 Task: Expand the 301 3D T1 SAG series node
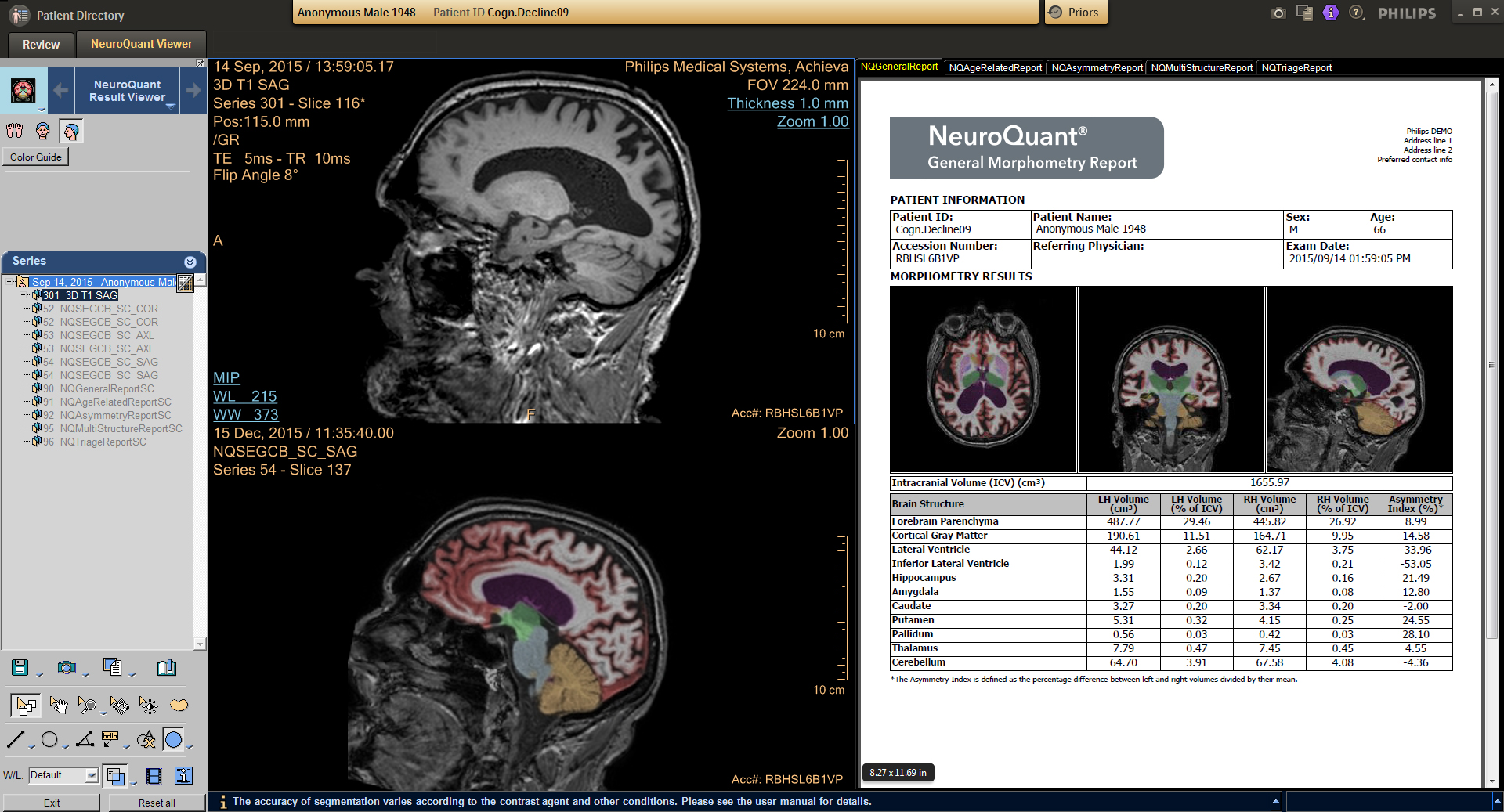pos(24,295)
